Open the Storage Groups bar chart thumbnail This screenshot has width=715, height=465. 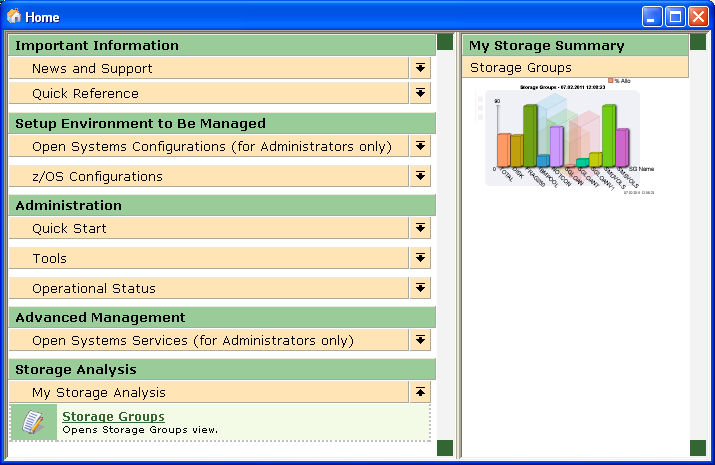click(x=562, y=136)
